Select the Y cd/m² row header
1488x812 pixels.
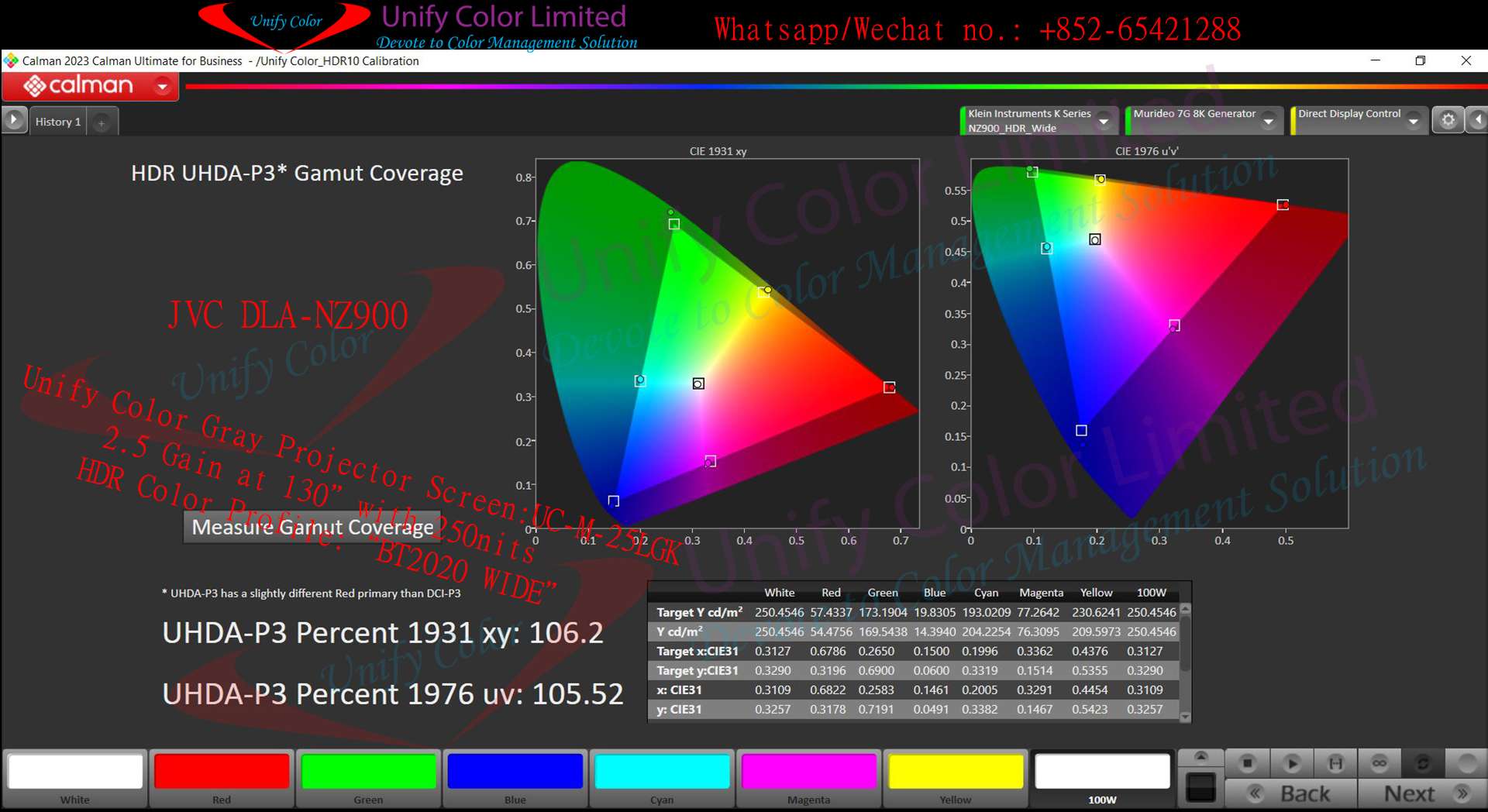pos(680,631)
